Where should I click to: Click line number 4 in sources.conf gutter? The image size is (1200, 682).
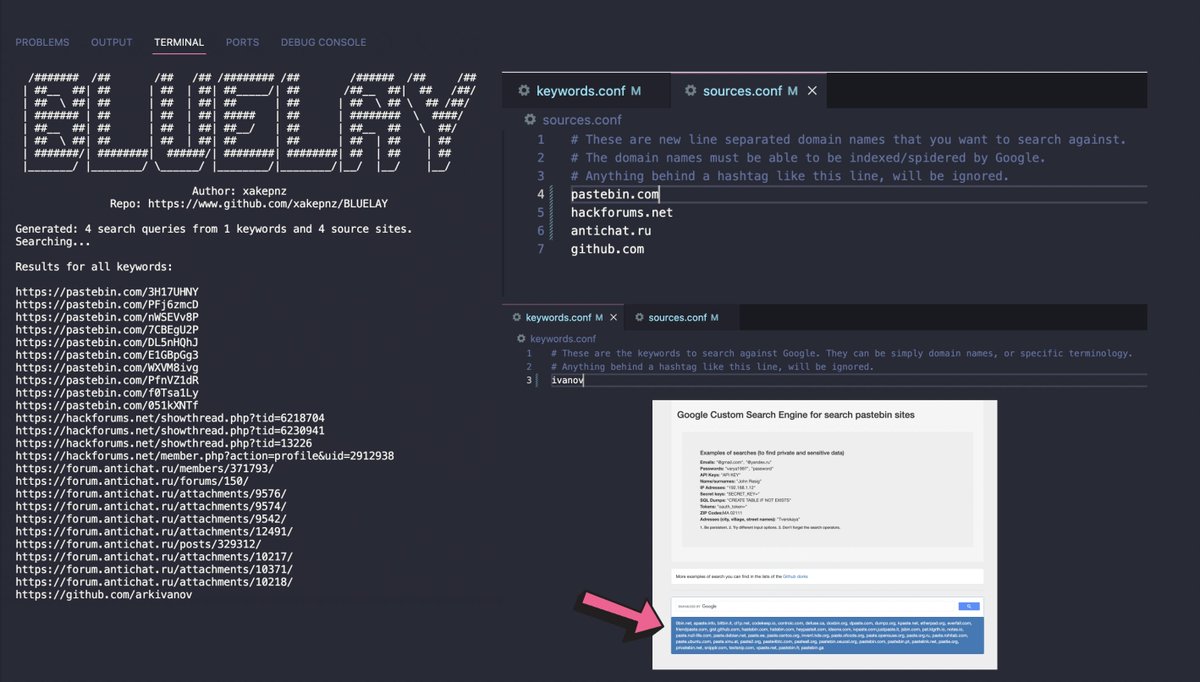[541, 195]
